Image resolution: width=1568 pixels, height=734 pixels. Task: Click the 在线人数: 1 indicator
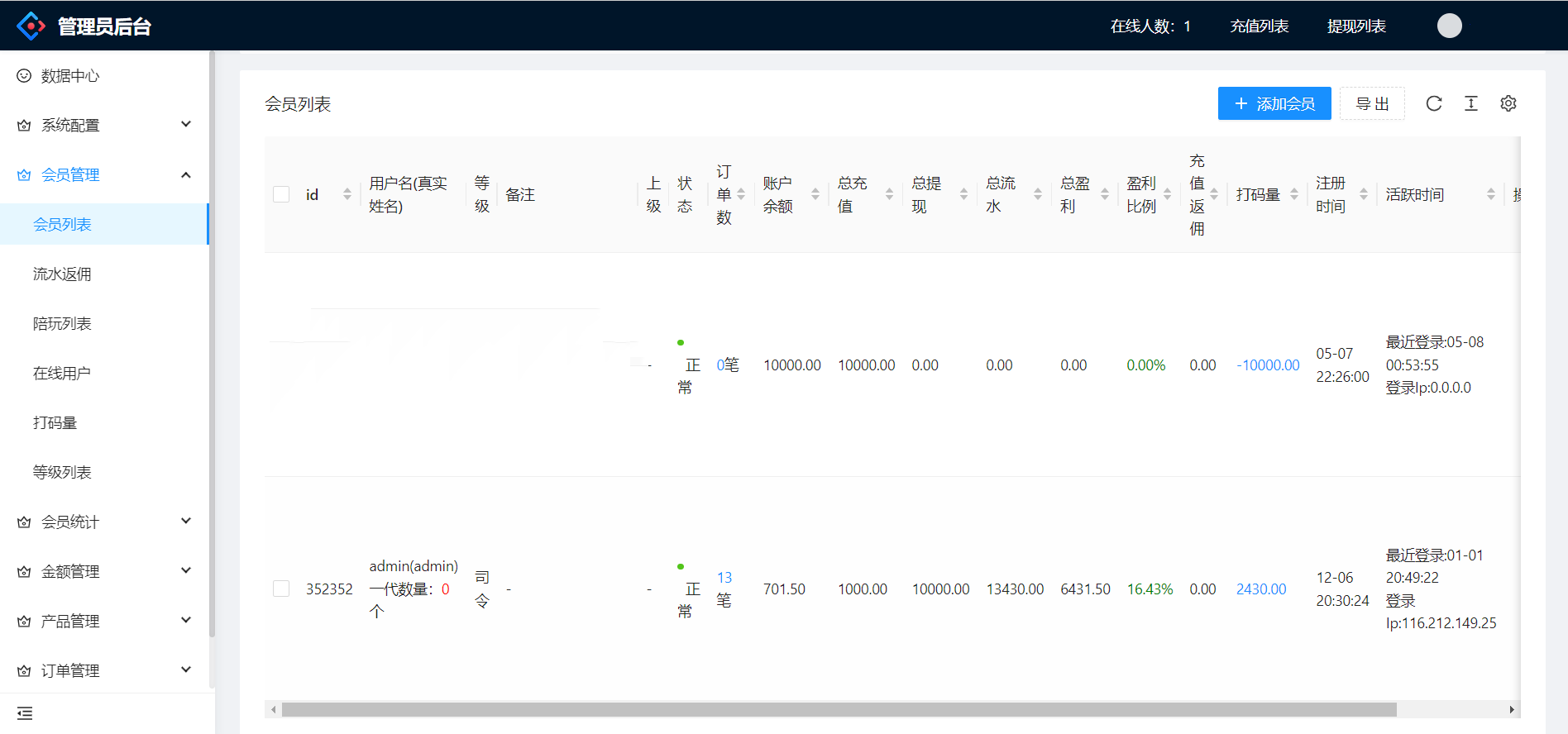[1150, 26]
